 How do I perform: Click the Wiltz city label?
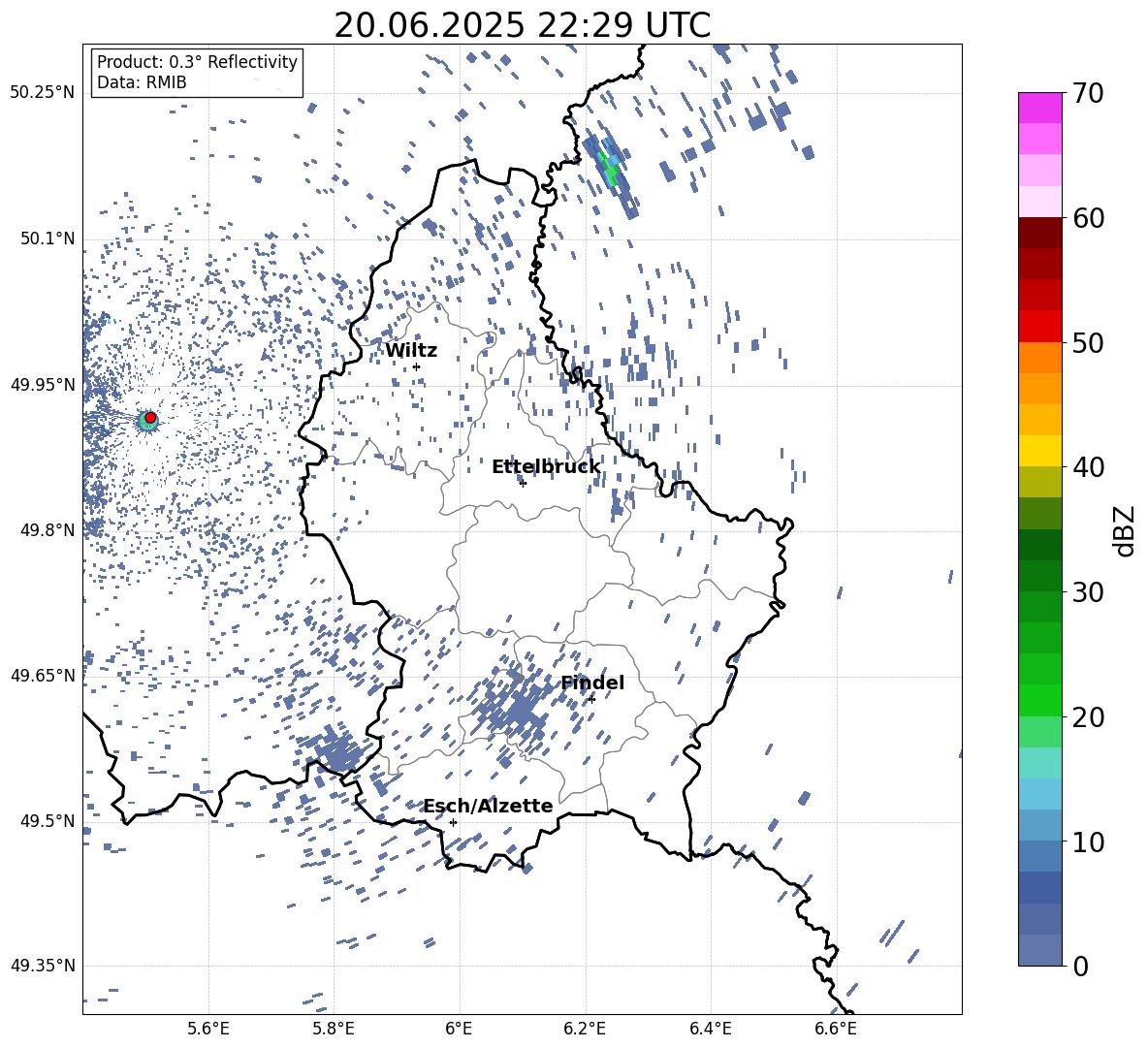411,351
